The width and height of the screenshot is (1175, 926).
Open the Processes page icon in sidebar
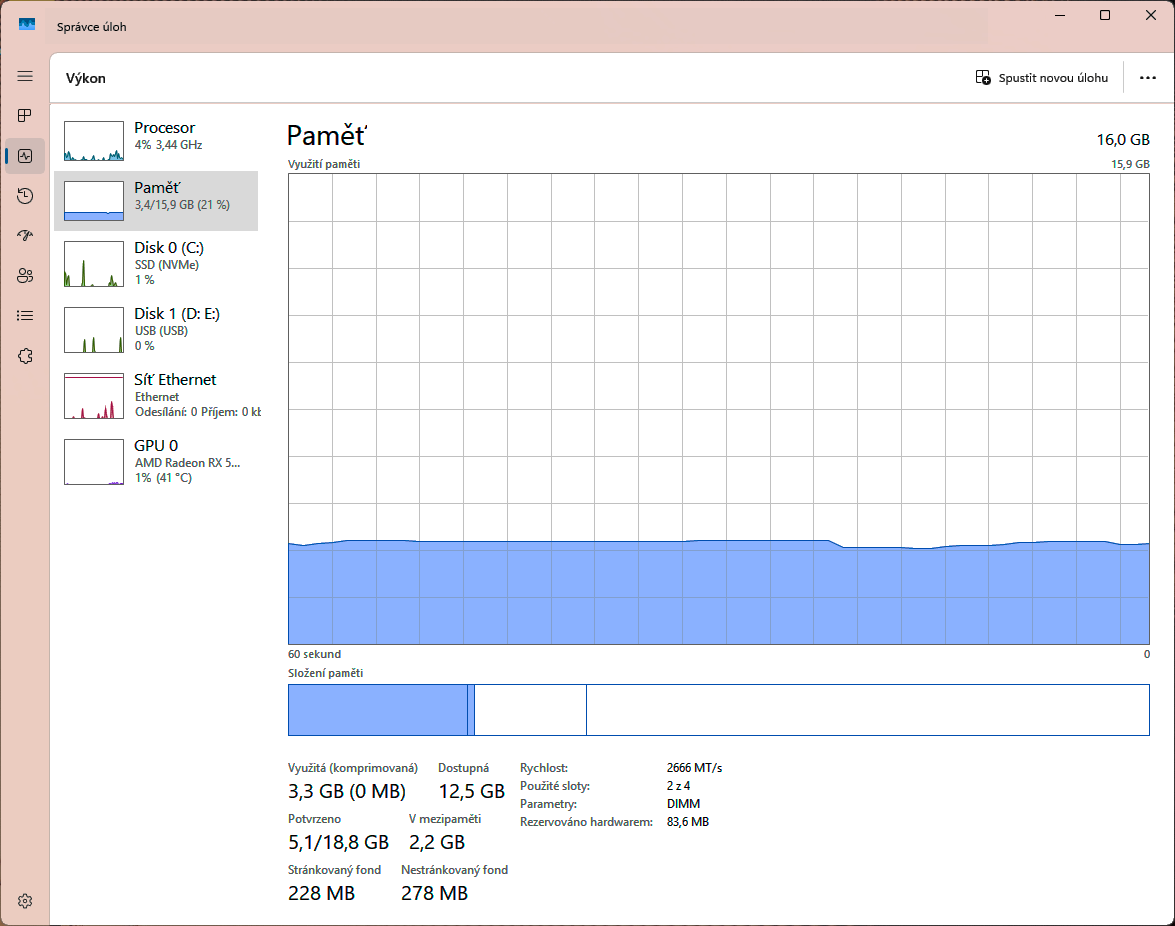tap(25, 116)
